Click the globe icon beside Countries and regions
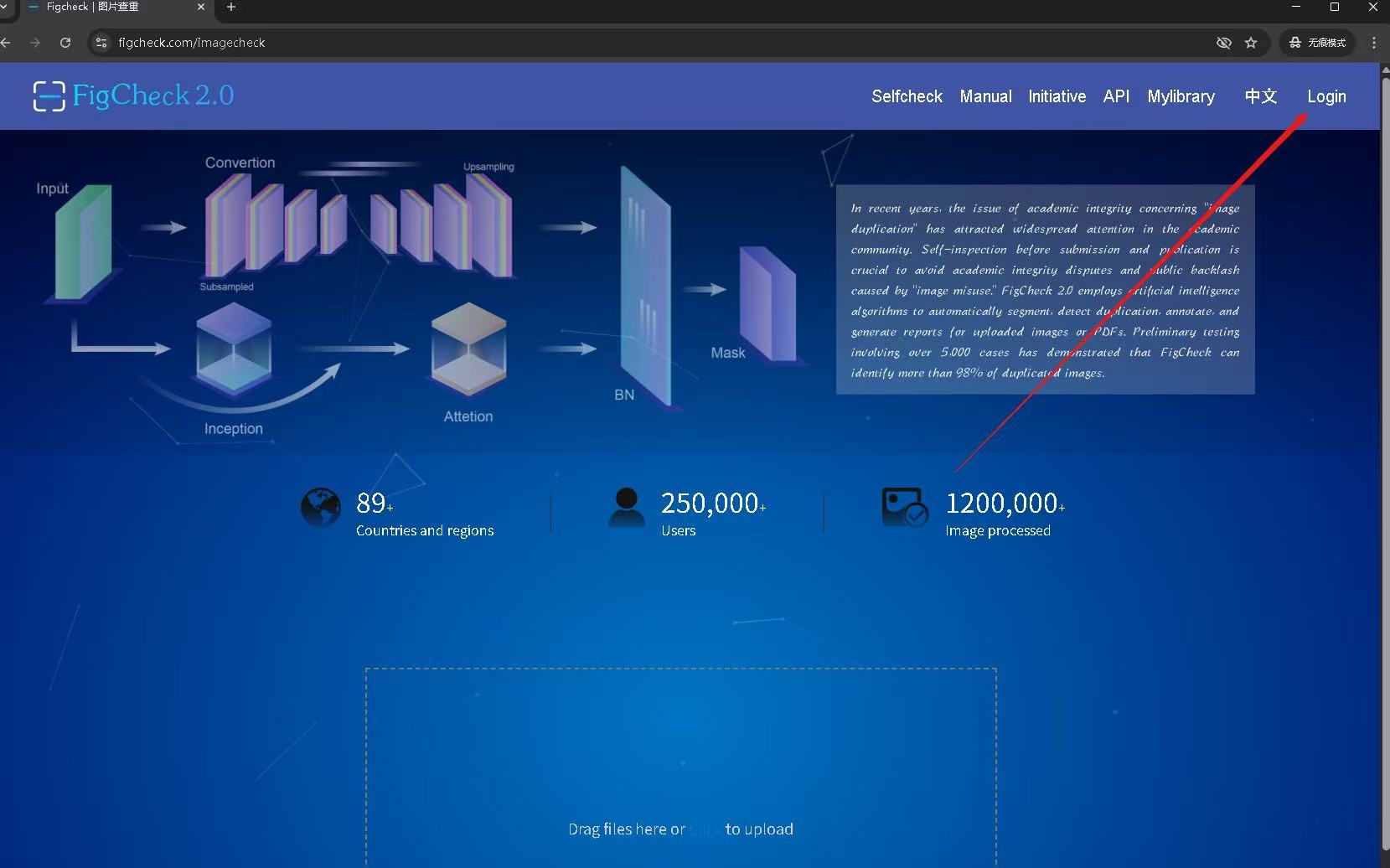 [x=321, y=508]
